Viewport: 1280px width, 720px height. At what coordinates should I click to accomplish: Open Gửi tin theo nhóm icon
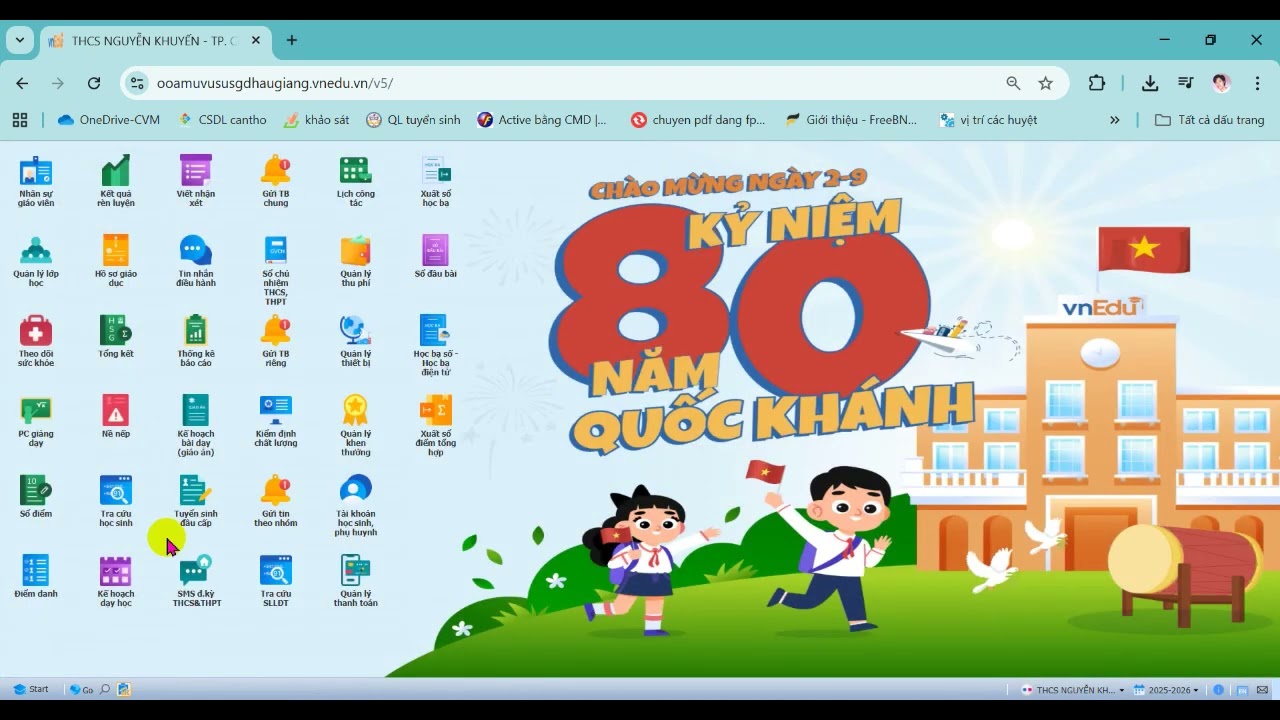[276, 501]
